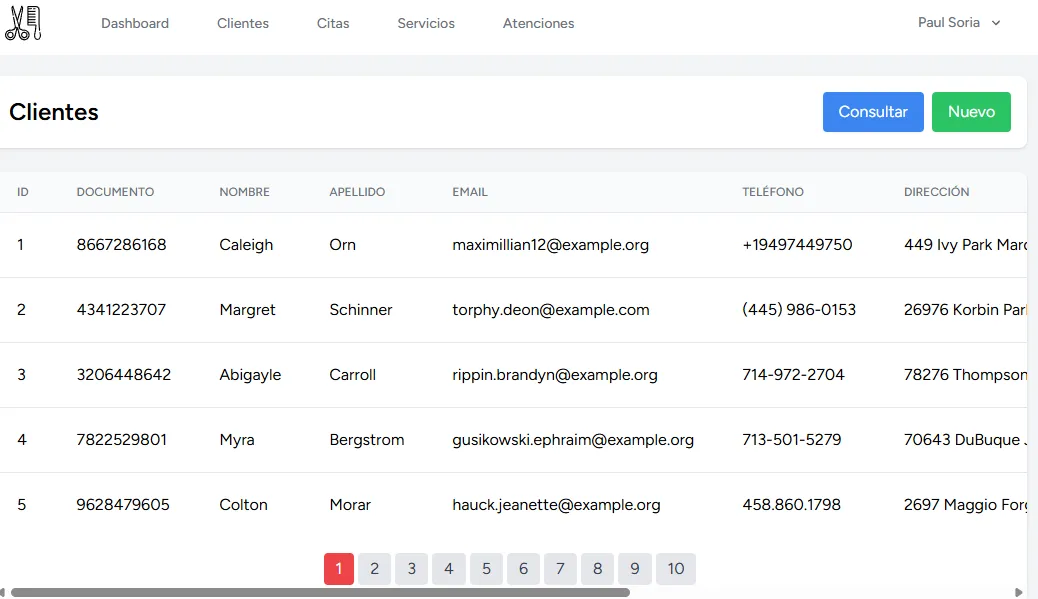Click the scrollbar right arrow

(1019, 592)
